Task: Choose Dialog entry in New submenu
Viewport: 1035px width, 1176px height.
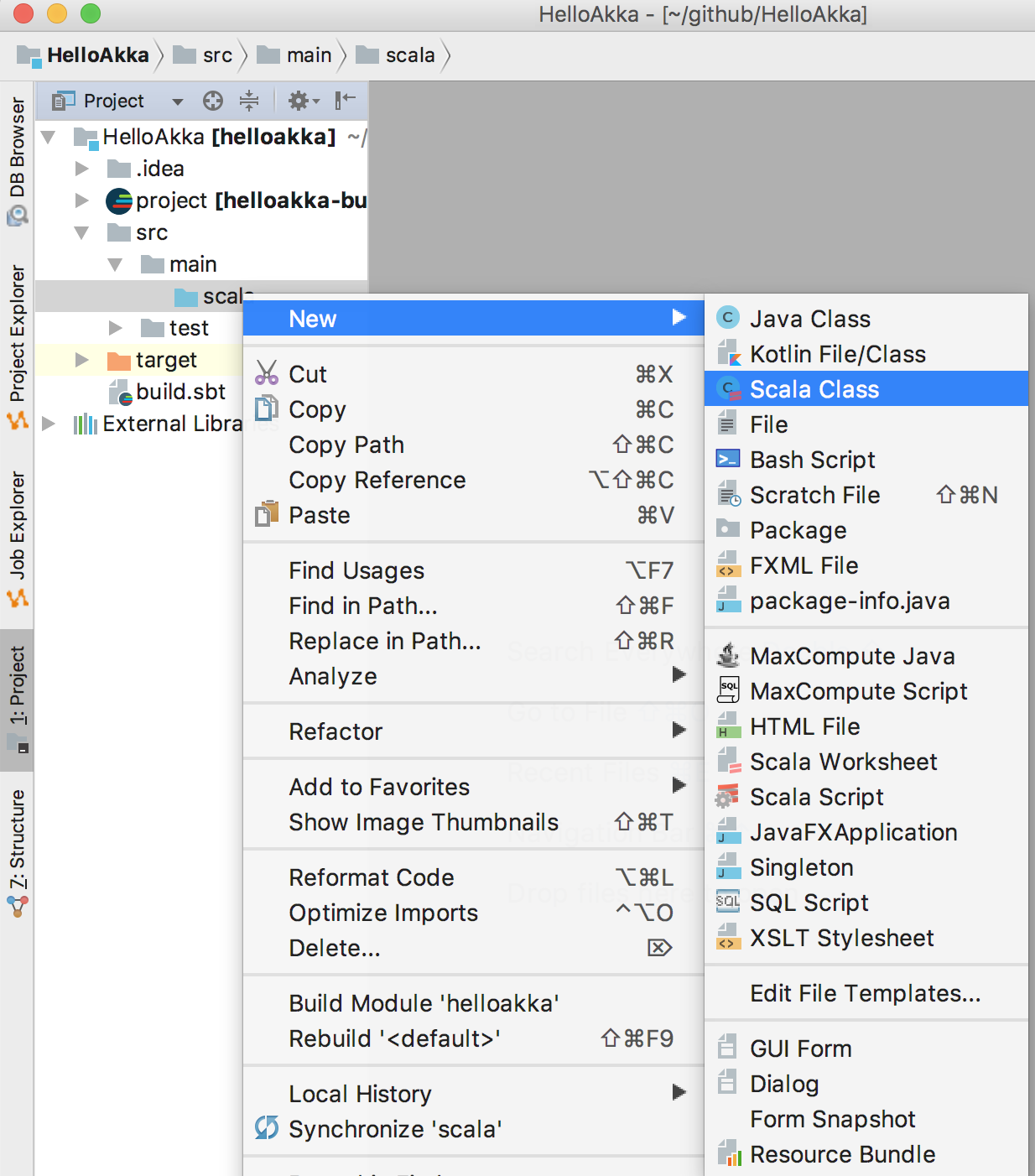Action: [x=866, y=1083]
